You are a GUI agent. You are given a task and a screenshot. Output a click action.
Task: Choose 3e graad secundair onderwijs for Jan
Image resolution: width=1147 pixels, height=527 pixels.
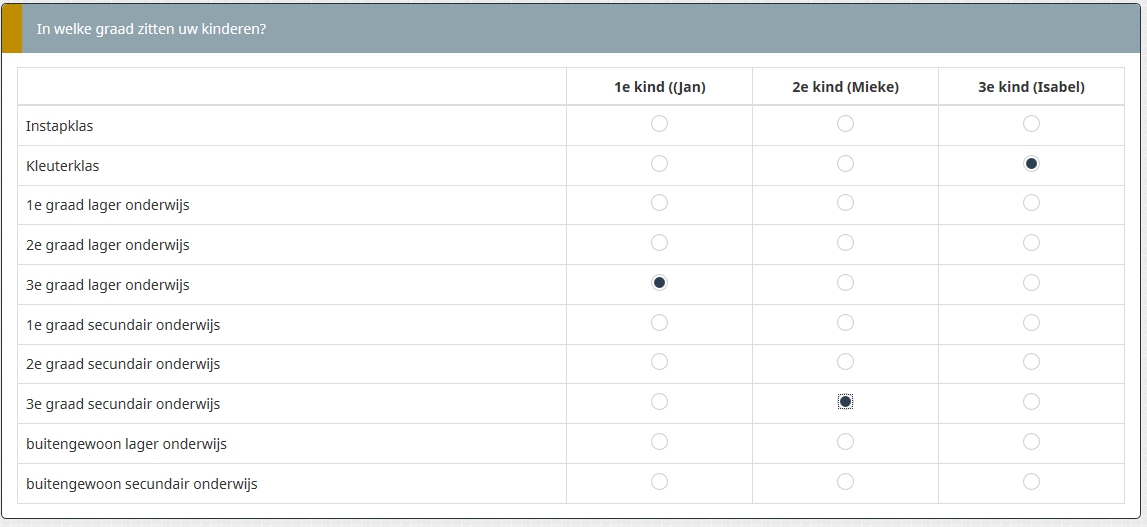click(x=659, y=402)
